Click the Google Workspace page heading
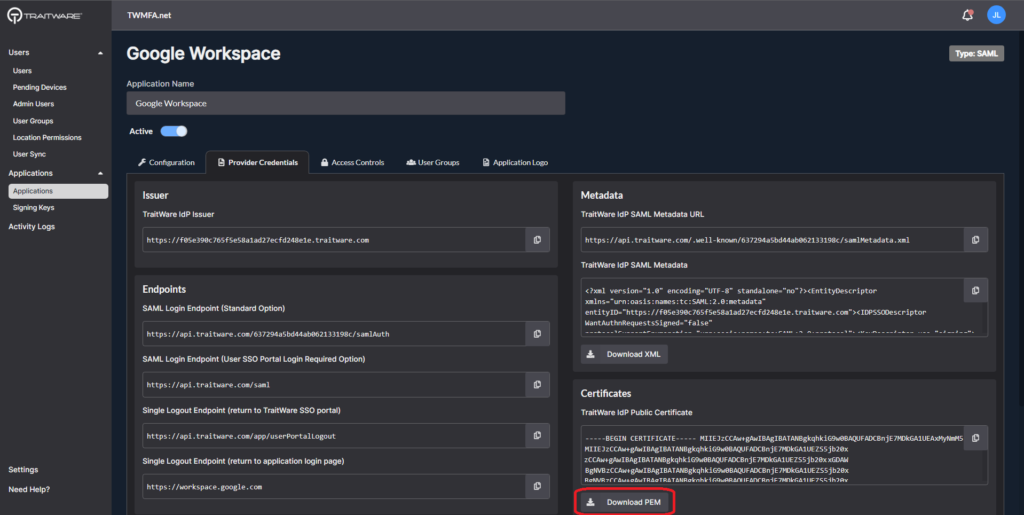1024x515 pixels. pyautogui.click(x=203, y=54)
